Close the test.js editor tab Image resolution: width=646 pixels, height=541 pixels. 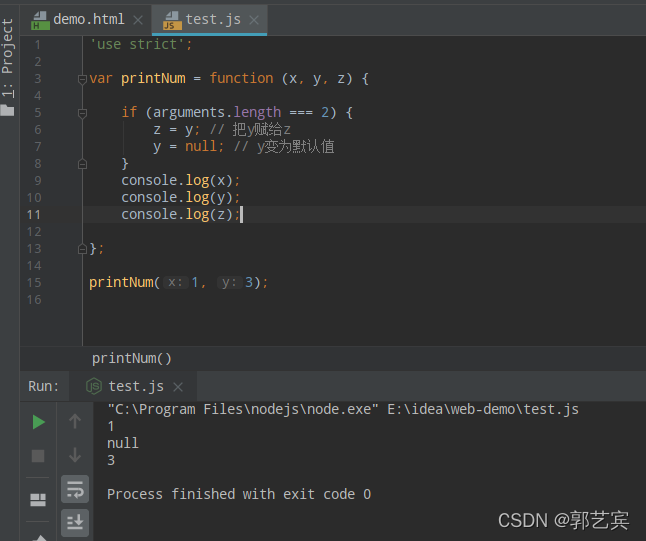pyautogui.click(x=254, y=20)
